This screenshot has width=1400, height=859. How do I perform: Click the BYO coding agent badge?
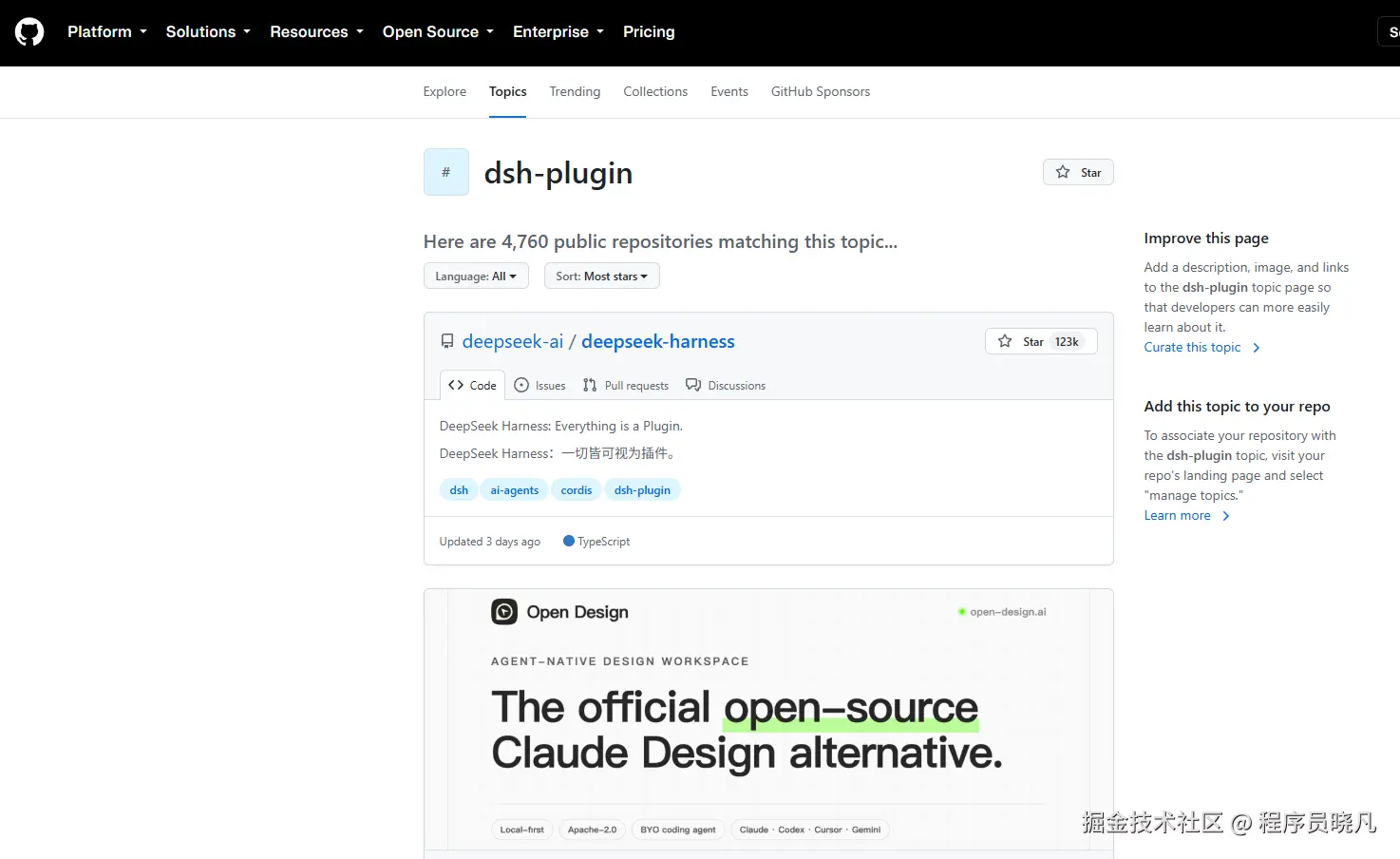click(678, 830)
